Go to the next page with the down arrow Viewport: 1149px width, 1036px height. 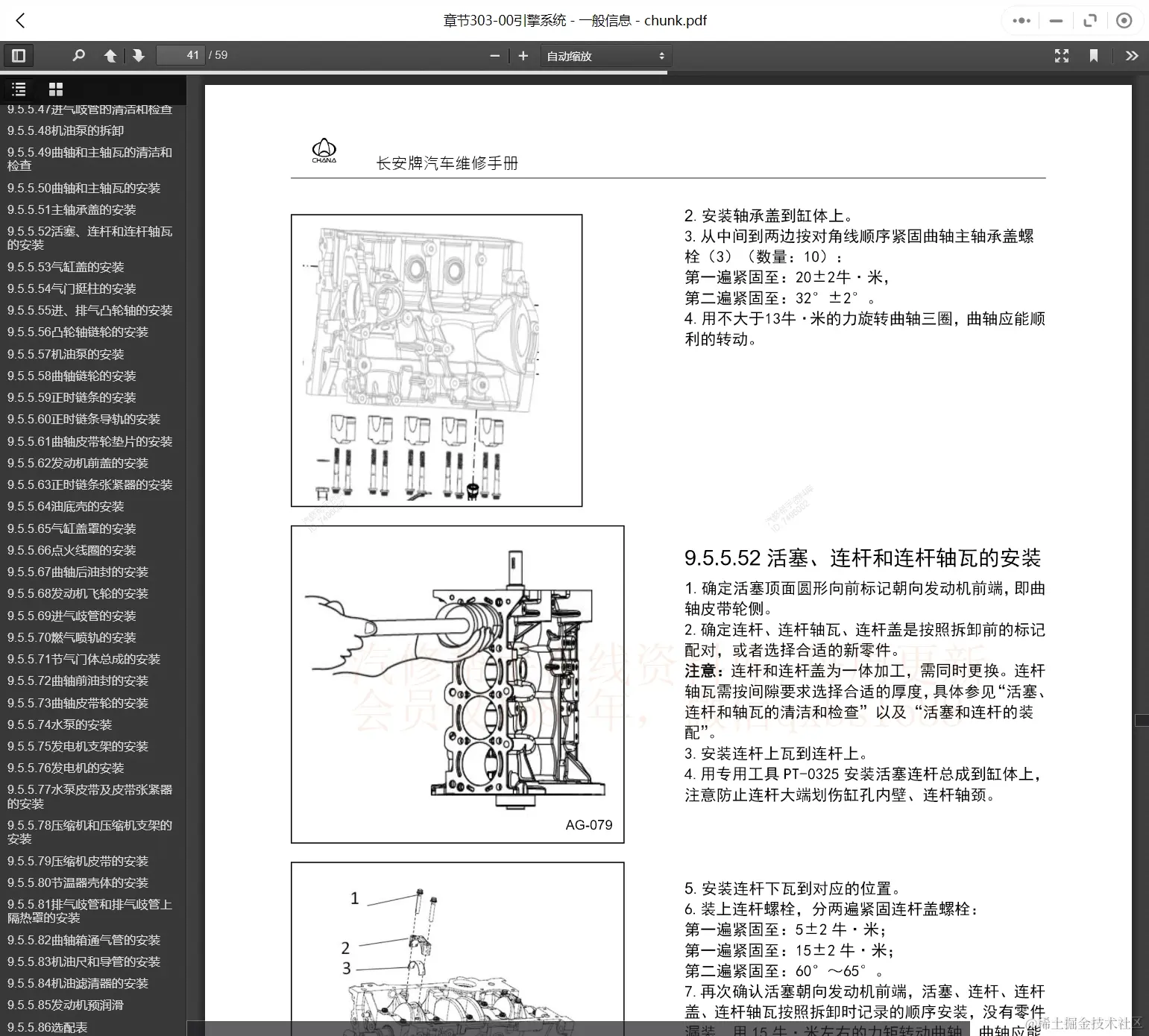[x=138, y=55]
